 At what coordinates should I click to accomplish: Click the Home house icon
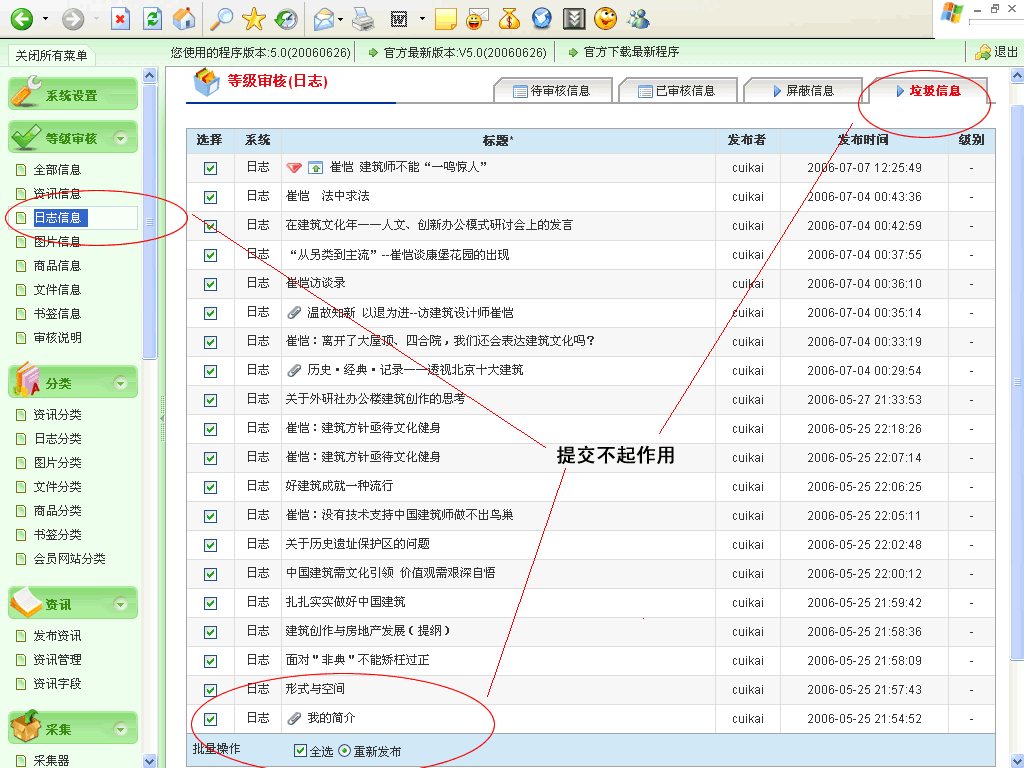click(184, 18)
